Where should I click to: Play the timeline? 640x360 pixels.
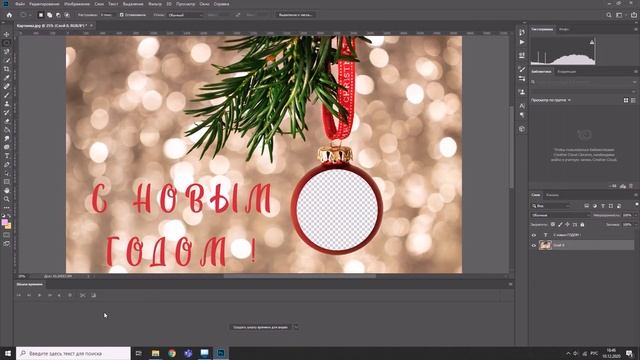click(x=40, y=295)
